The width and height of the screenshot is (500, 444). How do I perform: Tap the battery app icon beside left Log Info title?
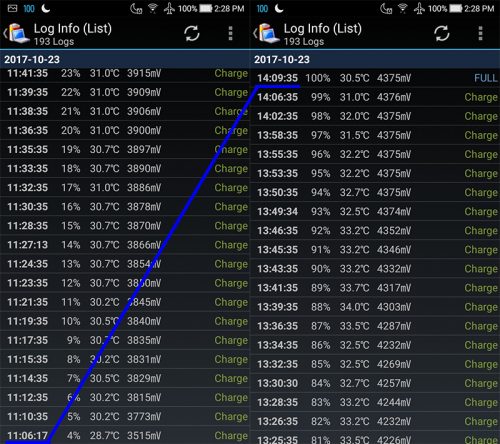pyautogui.click(x=19, y=33)
